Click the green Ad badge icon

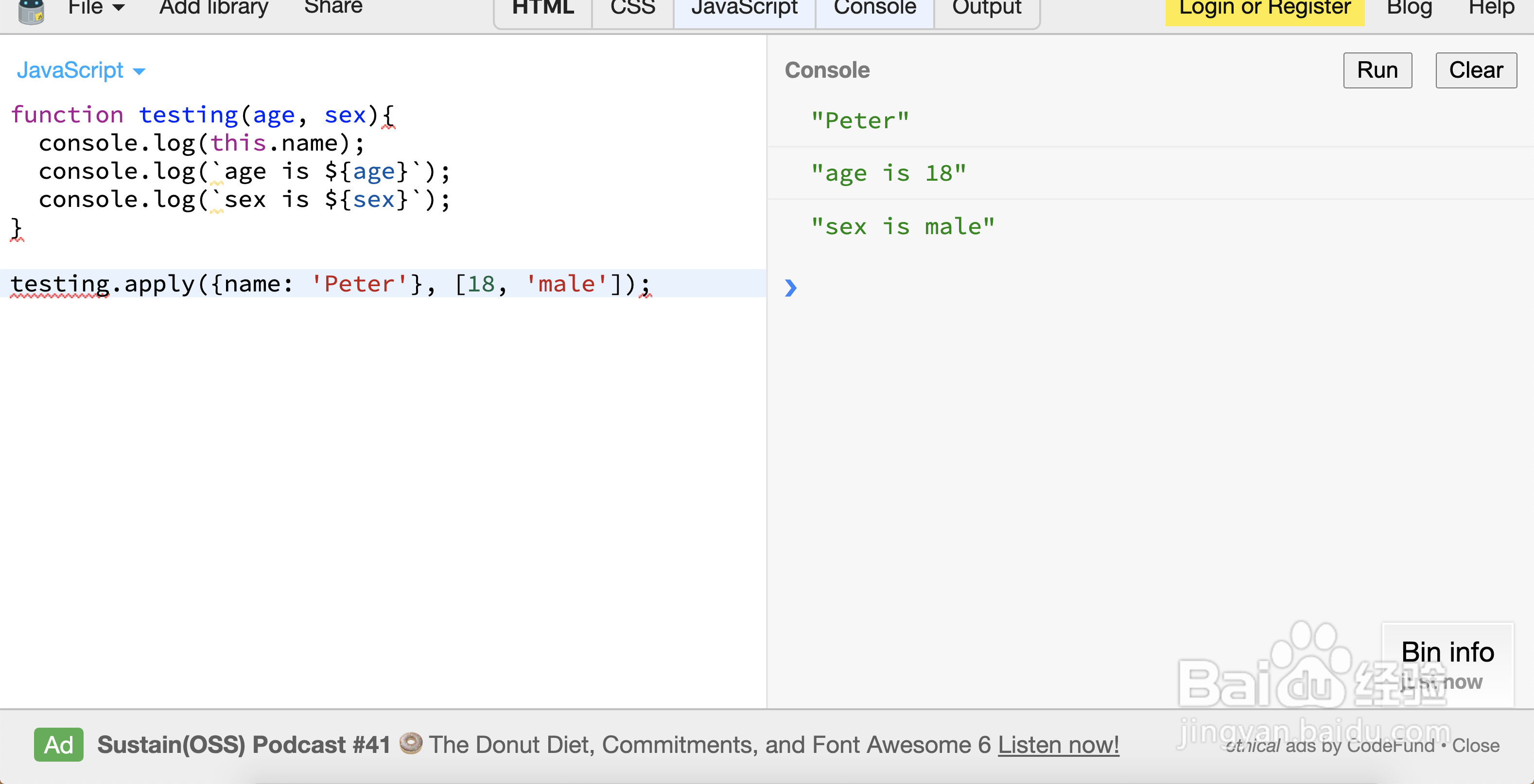click(58, 745)
